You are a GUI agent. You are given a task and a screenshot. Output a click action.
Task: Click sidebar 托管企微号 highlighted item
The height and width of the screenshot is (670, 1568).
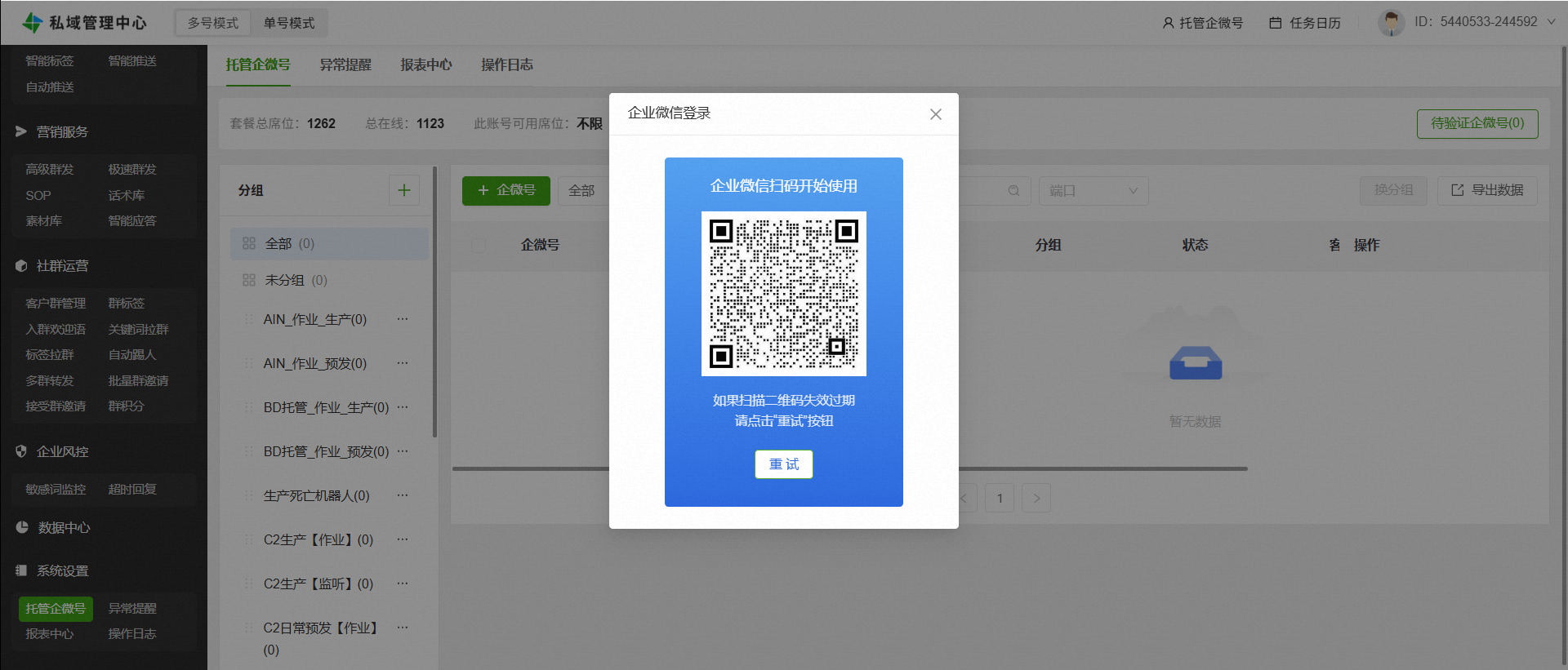coord(56,608)
